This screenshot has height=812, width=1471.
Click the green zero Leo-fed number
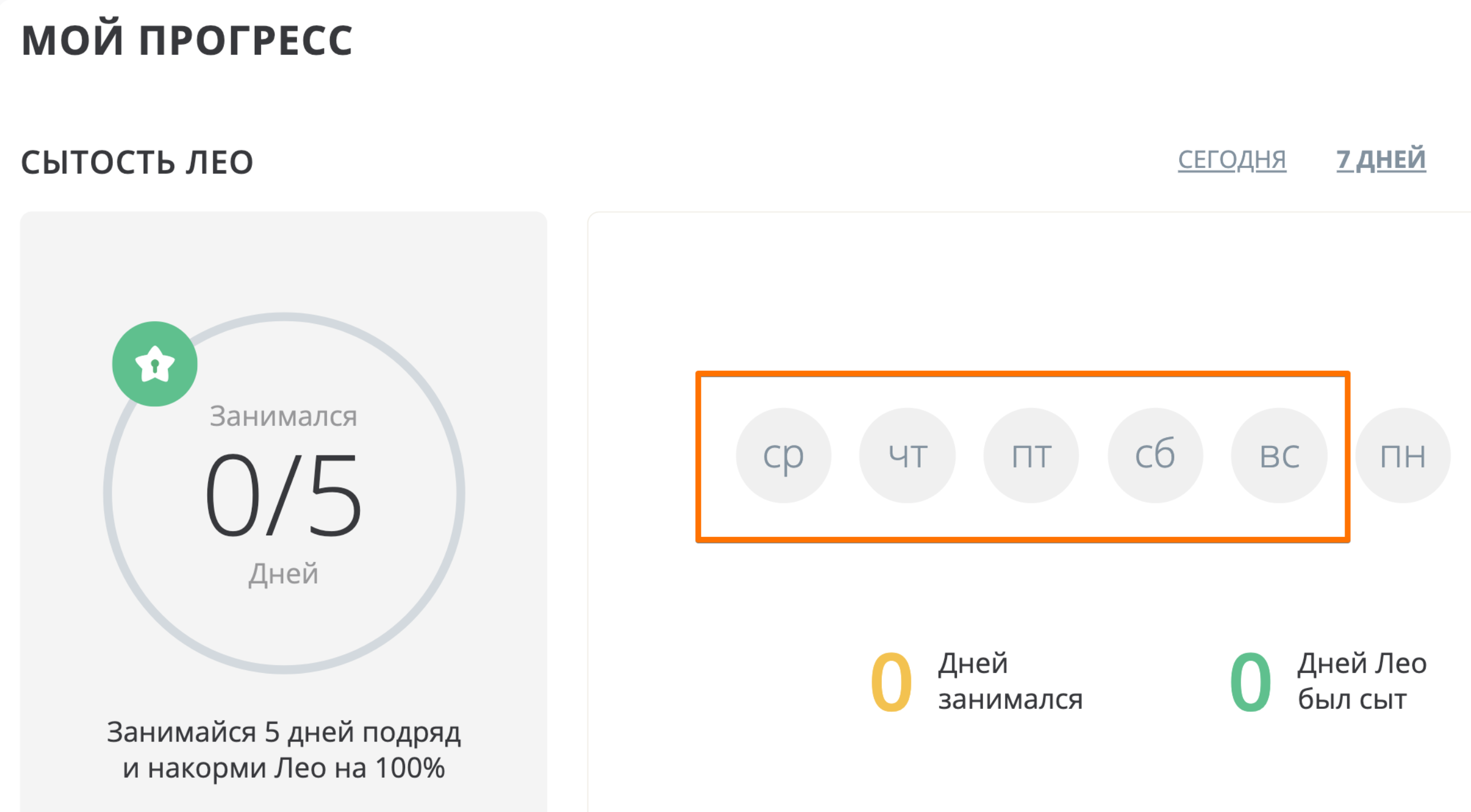pyautogui.click(x=1251, y=682)
